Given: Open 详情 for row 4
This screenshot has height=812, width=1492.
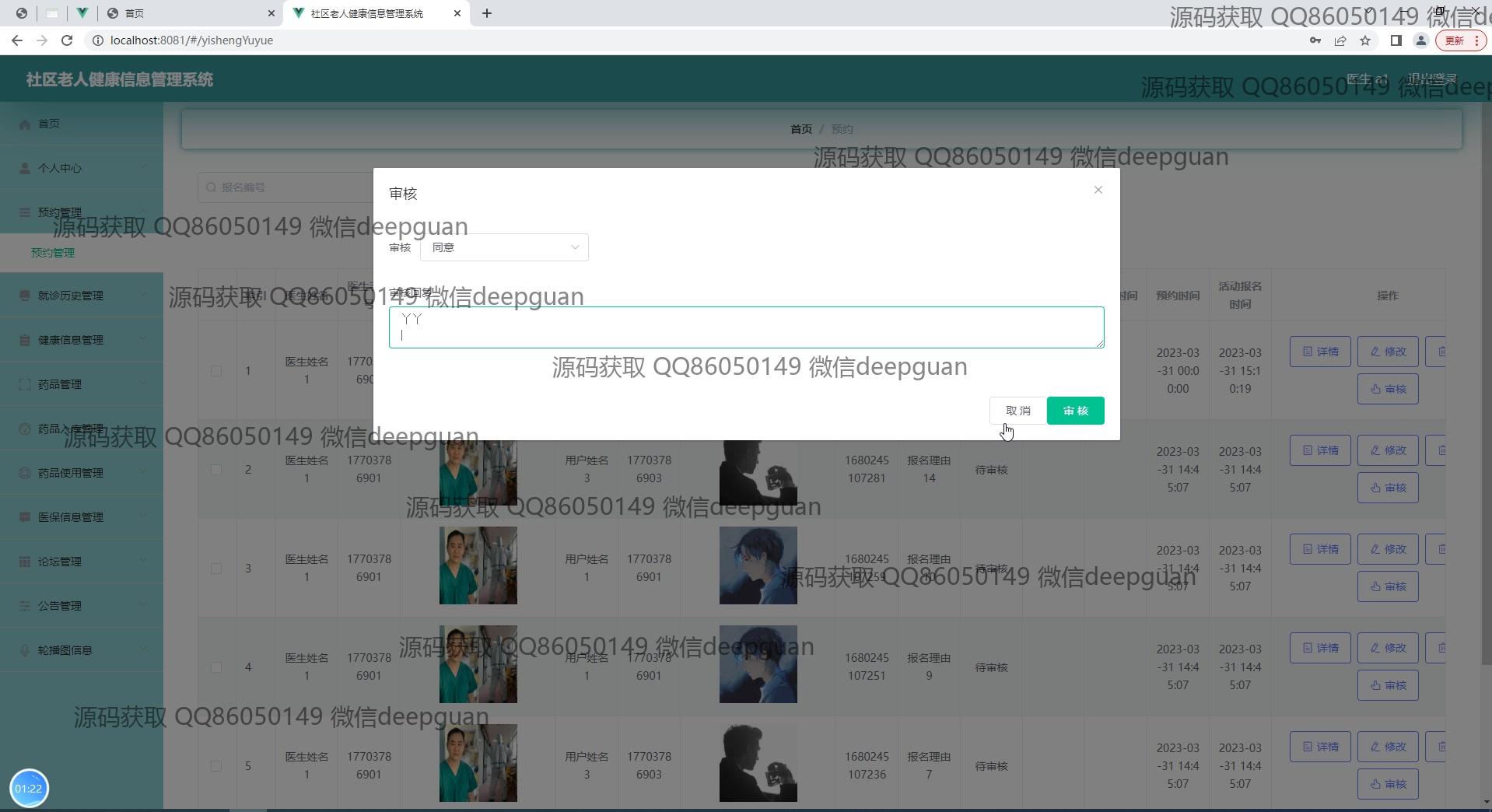Looking at the screenshot, I should (x=1320, y=648).
